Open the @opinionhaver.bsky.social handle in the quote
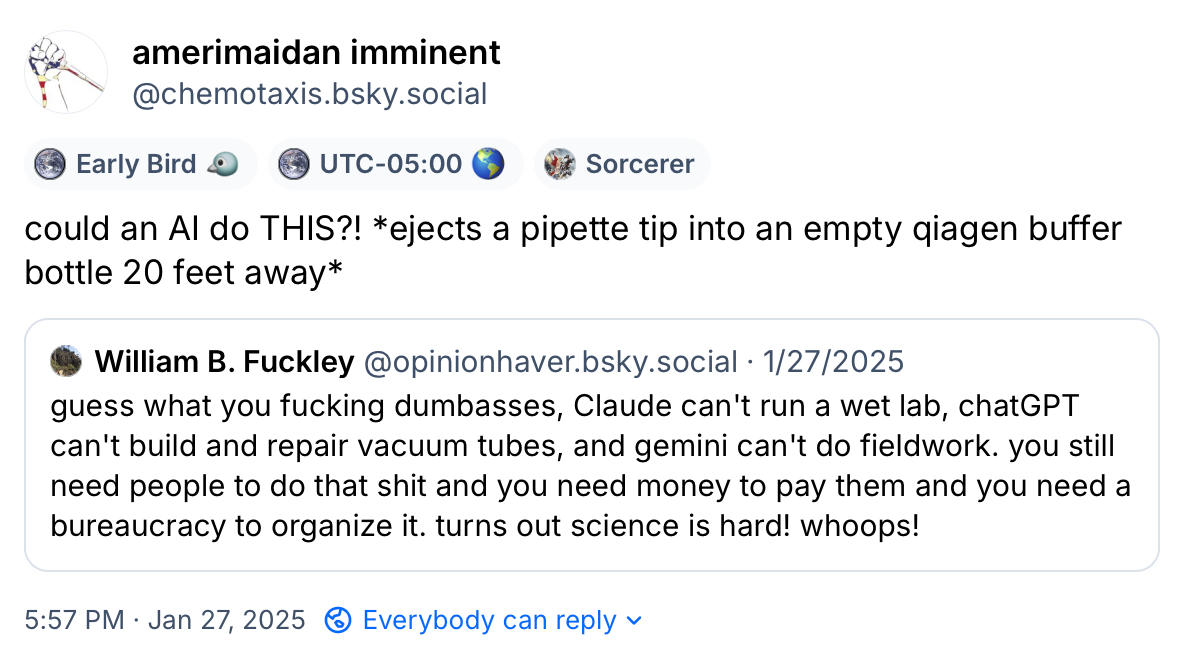 549,361
